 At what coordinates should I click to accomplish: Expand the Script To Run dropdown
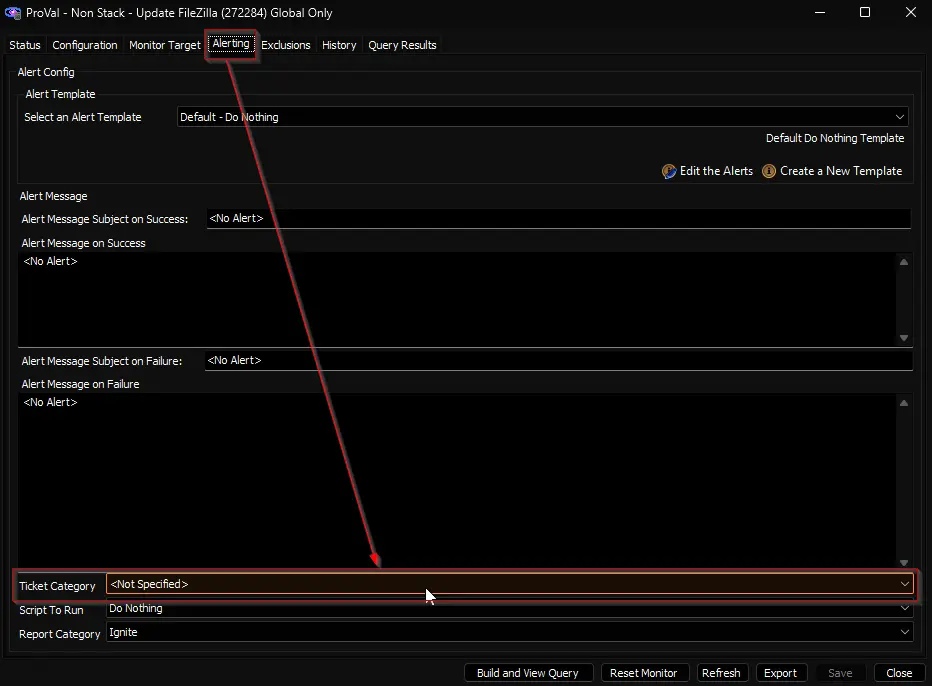(509, 608)
